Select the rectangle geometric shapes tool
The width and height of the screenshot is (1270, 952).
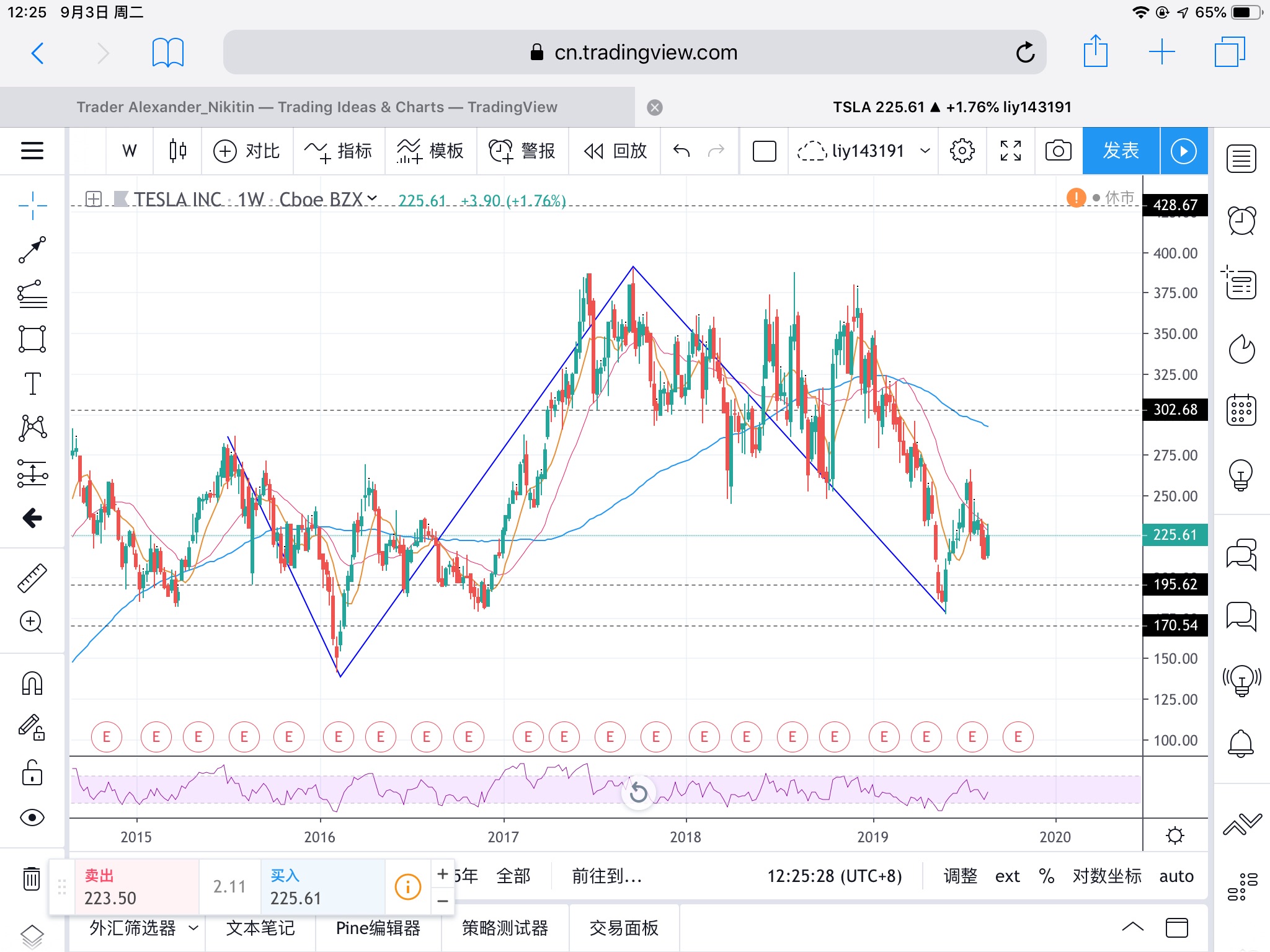click(32, 339)
